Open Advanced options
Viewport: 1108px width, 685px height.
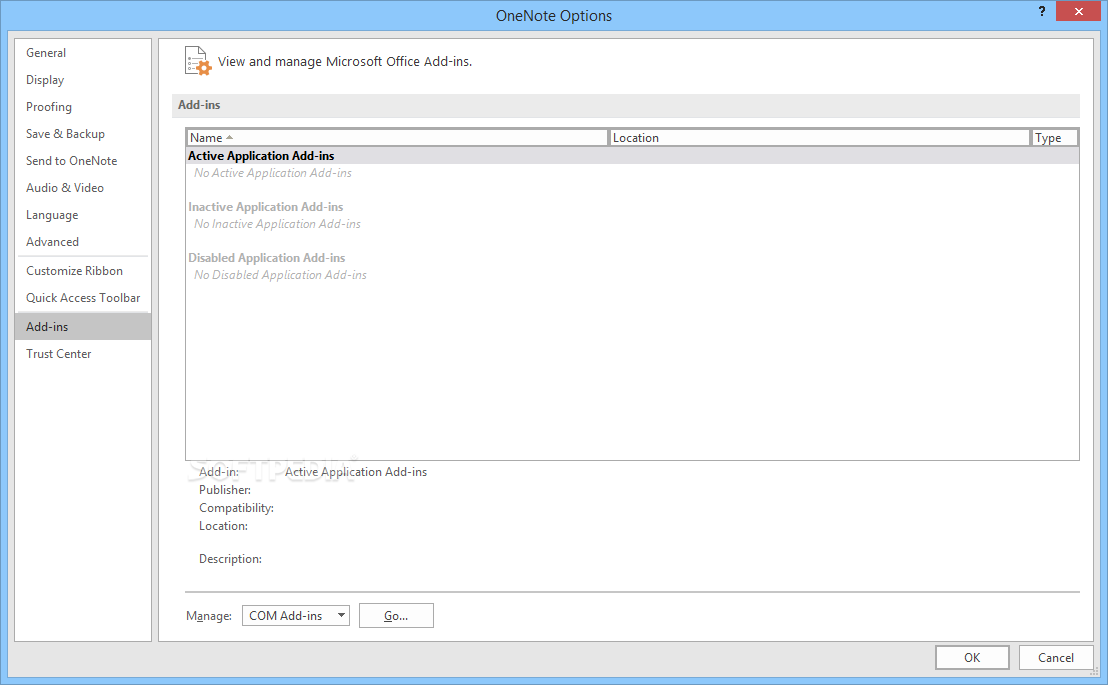(x=83, y=242)
